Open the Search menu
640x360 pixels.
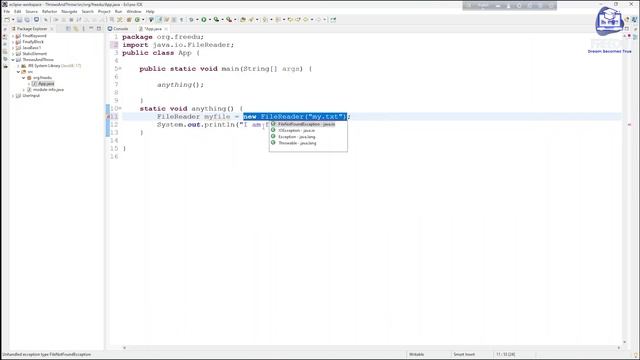click(87, 11)
